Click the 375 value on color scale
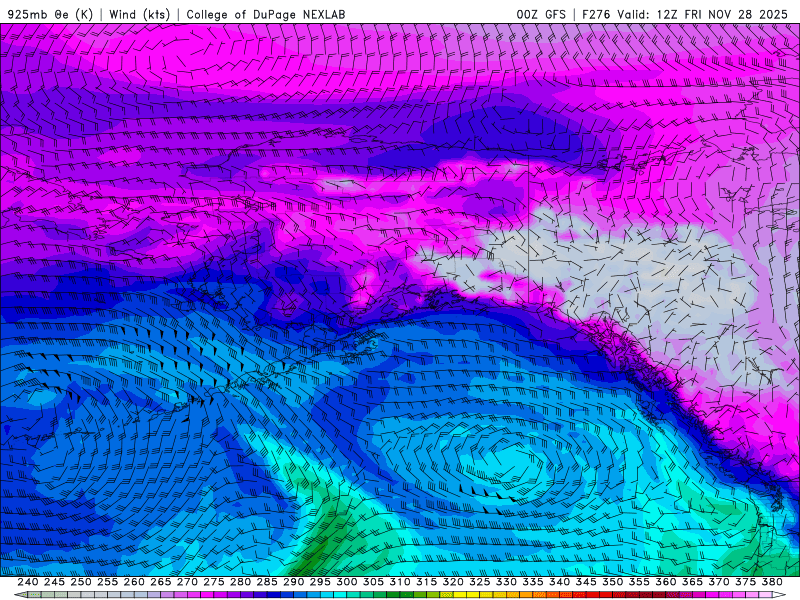The height and width of the screenshot is (600, 800). pyautogui.click(x=745, y=582)
